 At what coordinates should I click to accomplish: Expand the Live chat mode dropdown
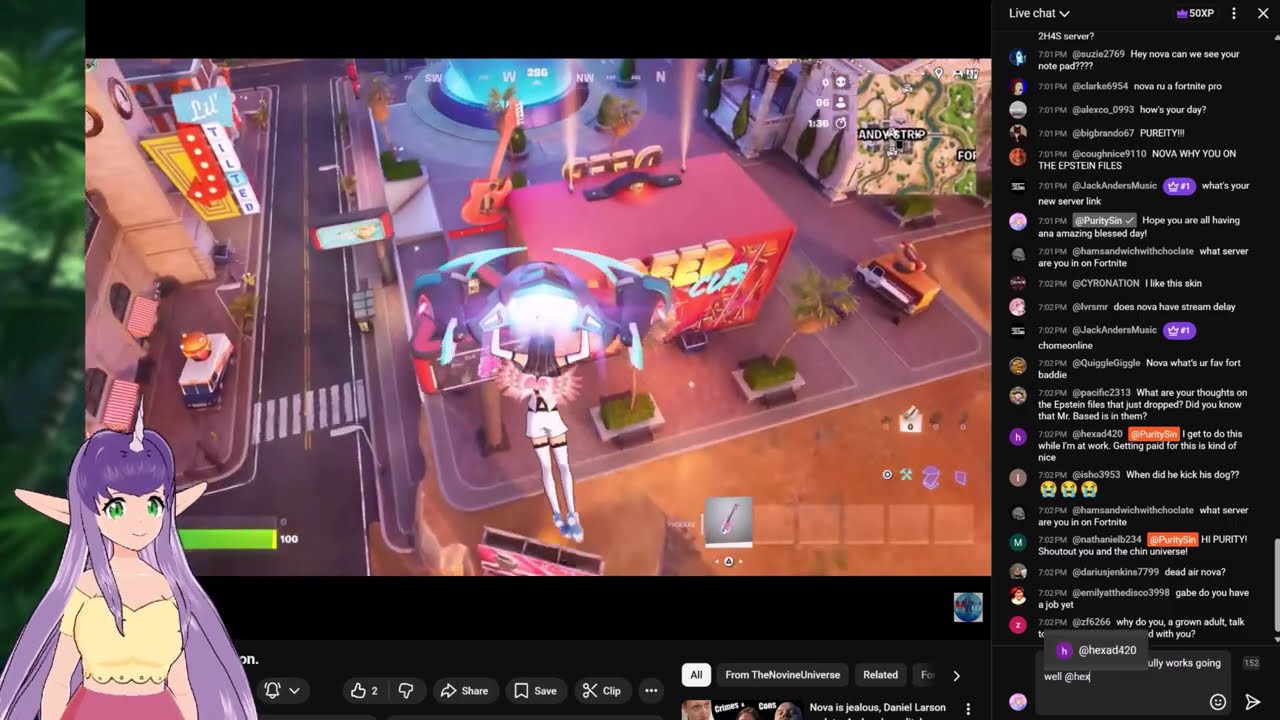tap(1039, 13)
